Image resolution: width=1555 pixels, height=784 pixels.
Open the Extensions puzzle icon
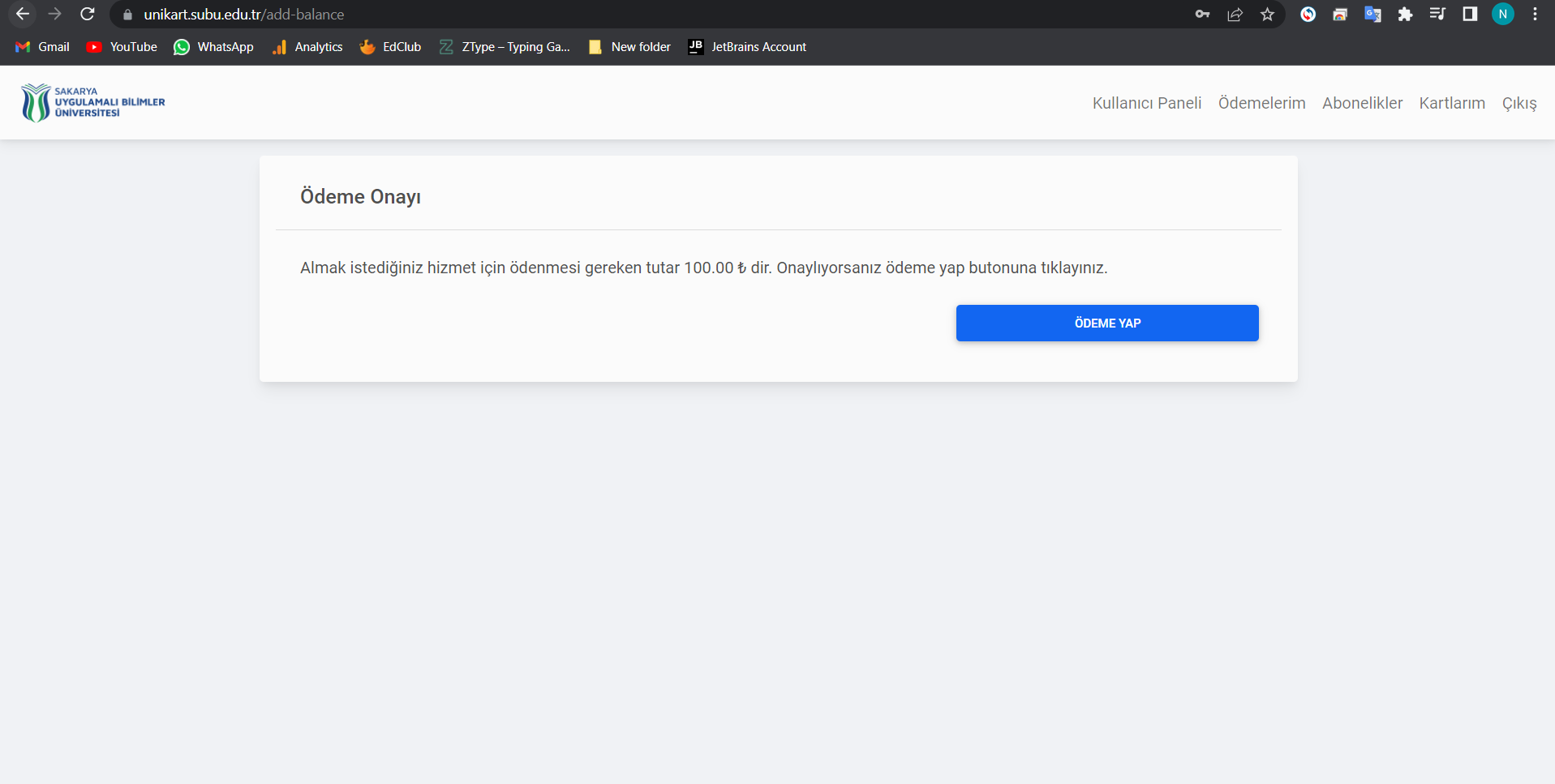pos(1405,15)
